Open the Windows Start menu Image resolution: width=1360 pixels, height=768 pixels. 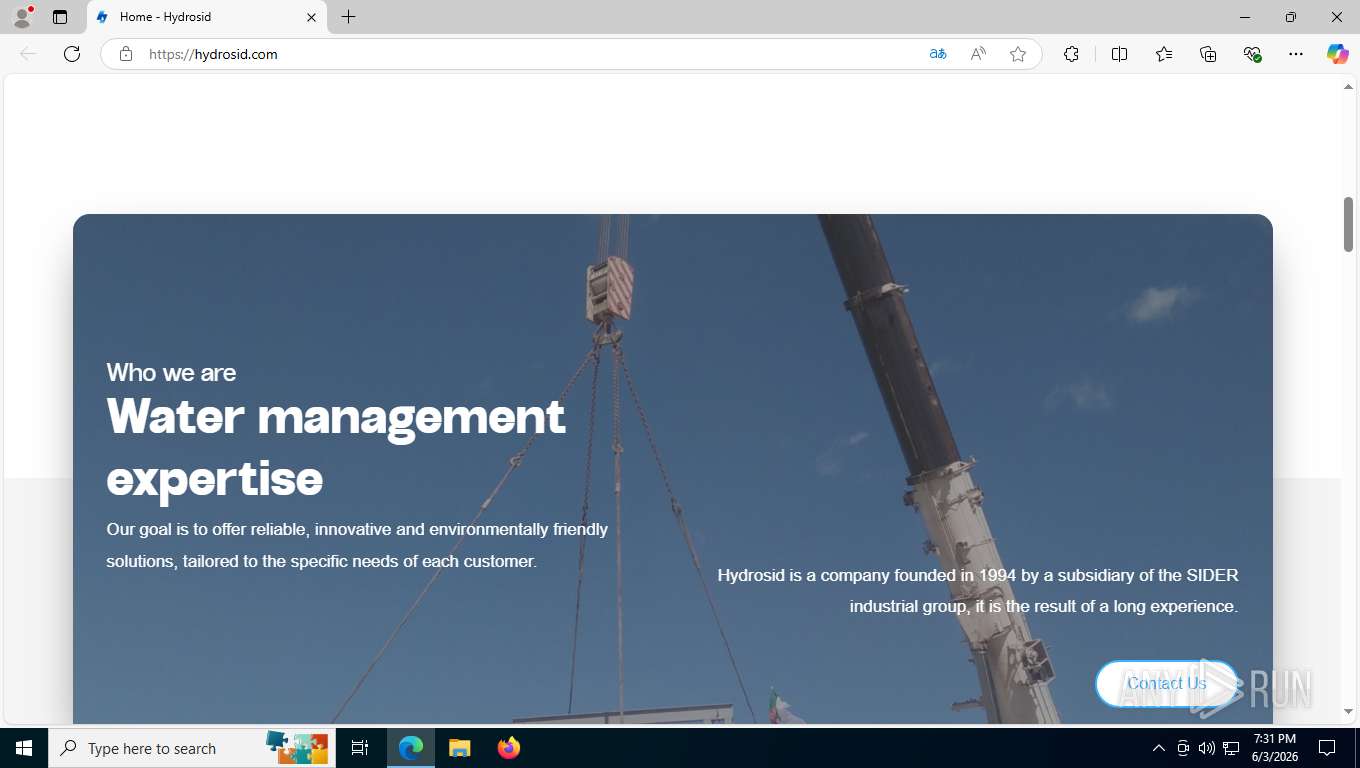(24, 748)
